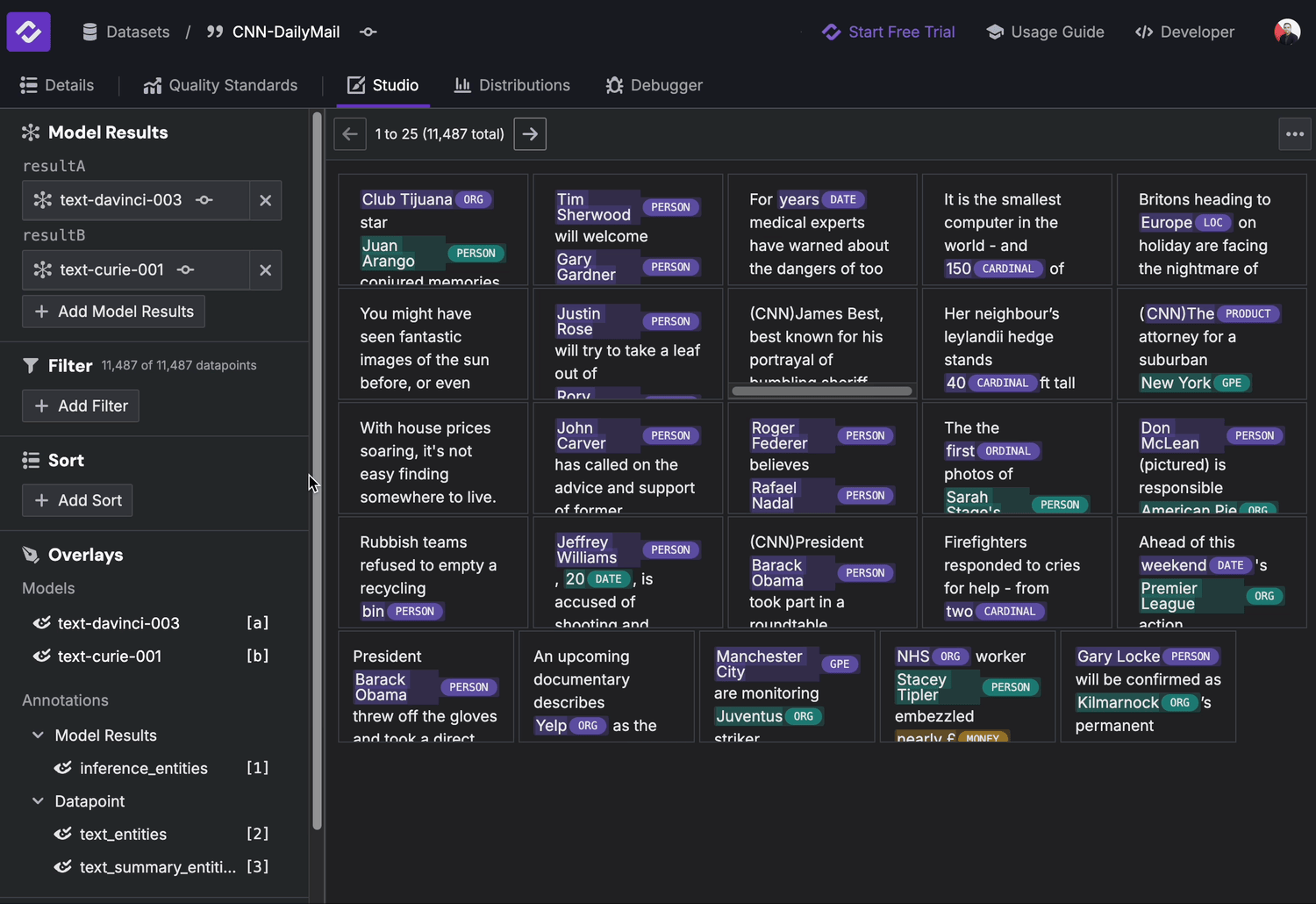
Task: Click the Add Model Results button
Action: (x=112, y=312)
